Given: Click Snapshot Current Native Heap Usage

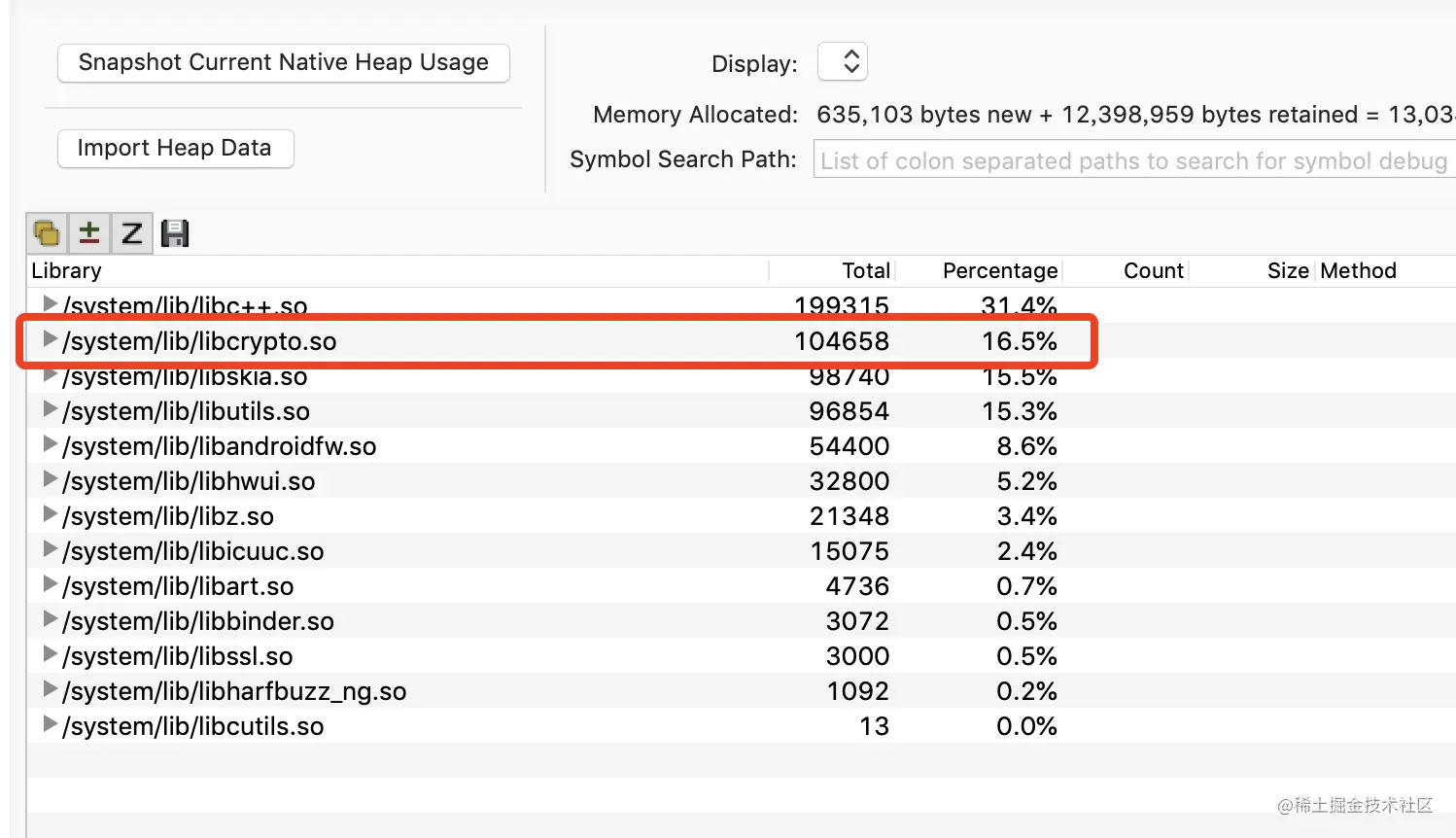Looking at the screenshot, I should 283,63.
